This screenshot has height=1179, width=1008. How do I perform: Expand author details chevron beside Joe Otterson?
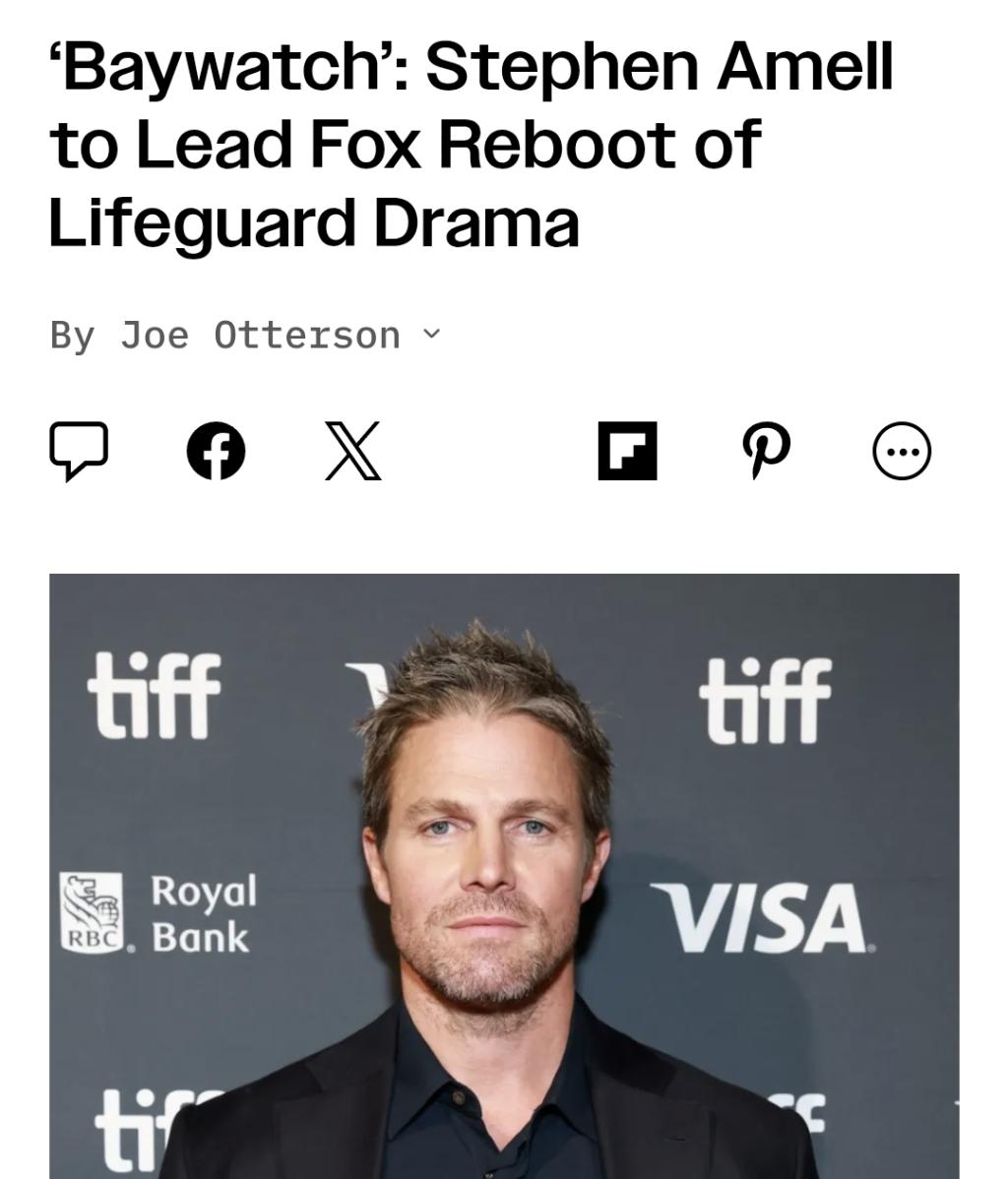tap(431, 333)
